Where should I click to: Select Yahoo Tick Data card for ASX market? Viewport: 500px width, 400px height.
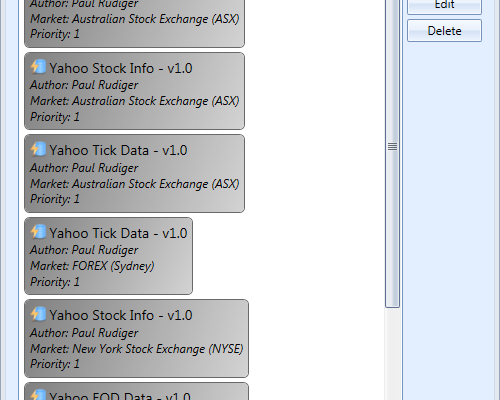click(134, 173)
